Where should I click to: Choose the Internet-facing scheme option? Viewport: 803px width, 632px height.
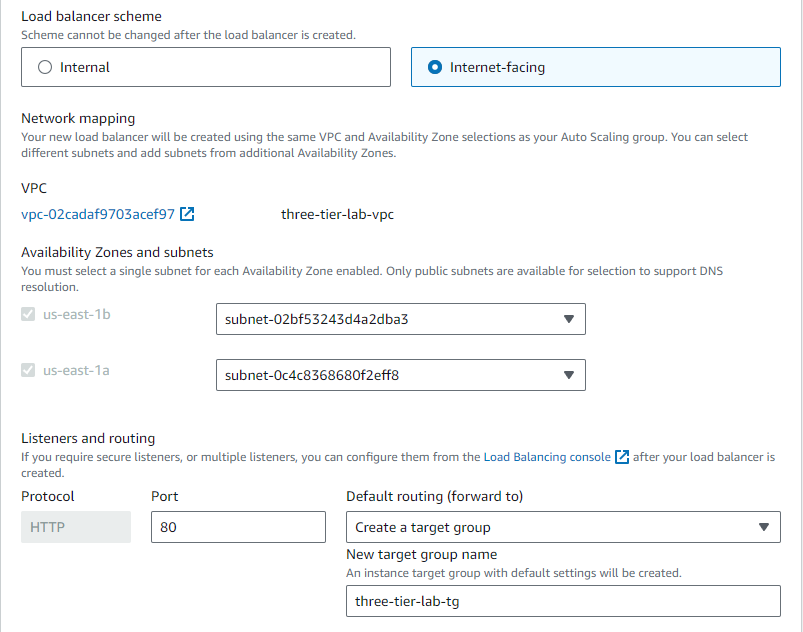pos(435,67)
